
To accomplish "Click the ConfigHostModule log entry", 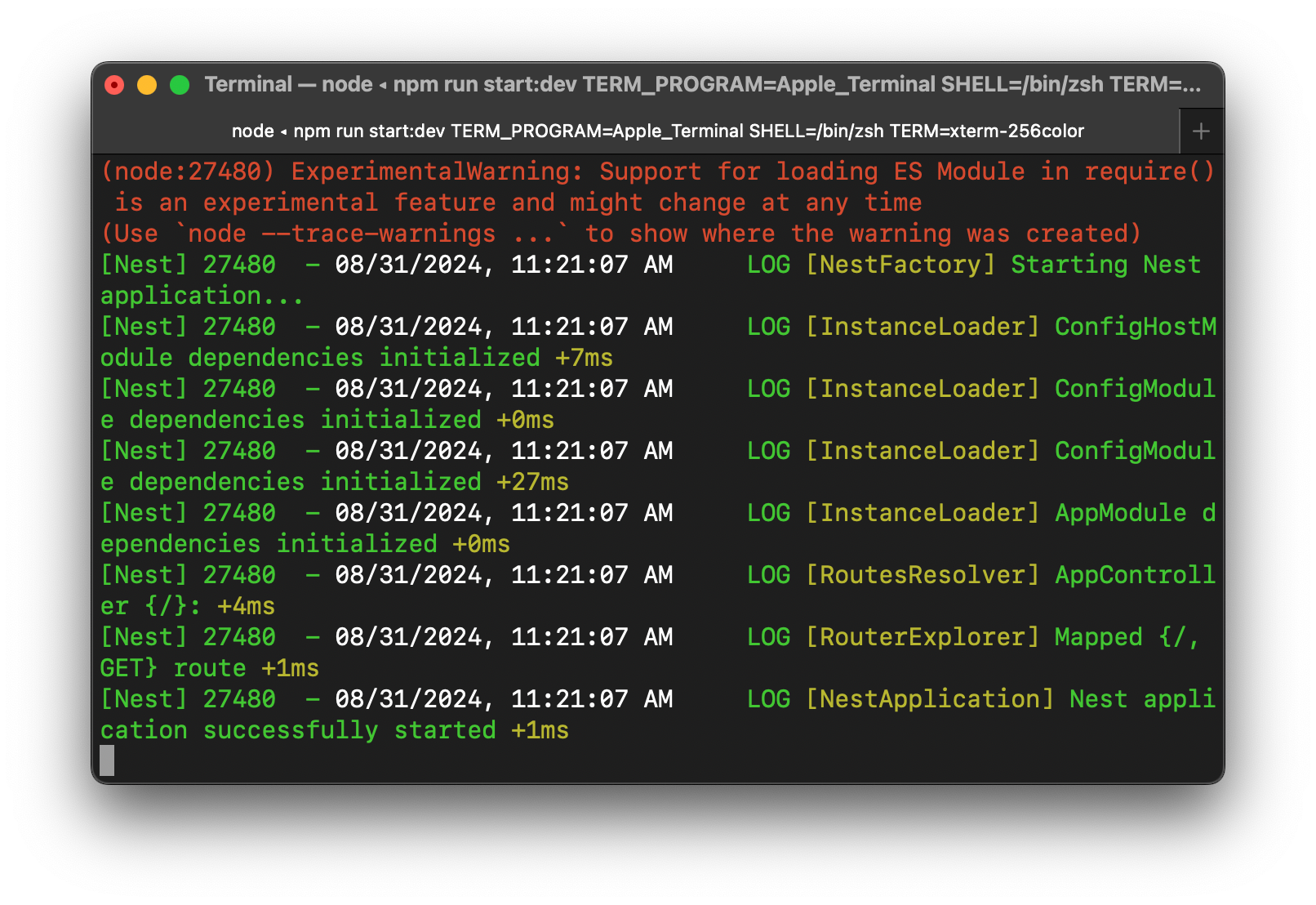I will (1135, 326).
